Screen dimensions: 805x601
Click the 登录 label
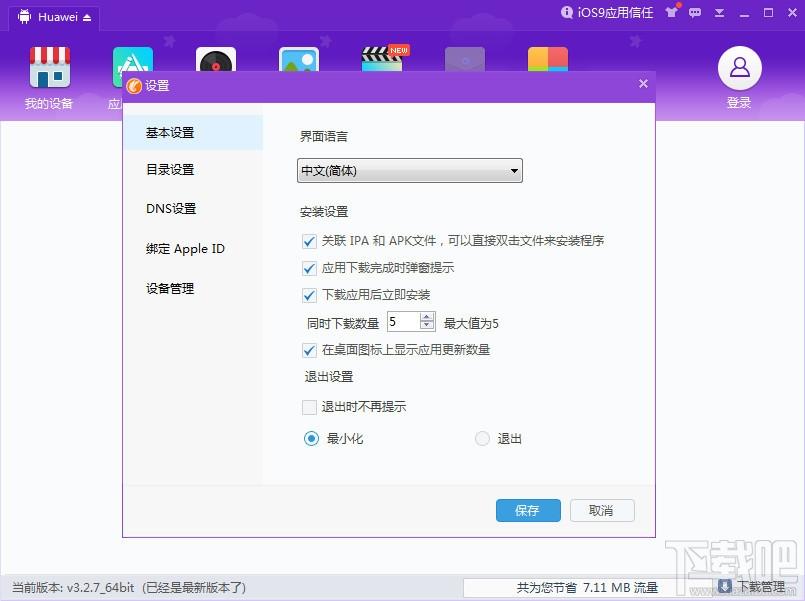(739, 103)
